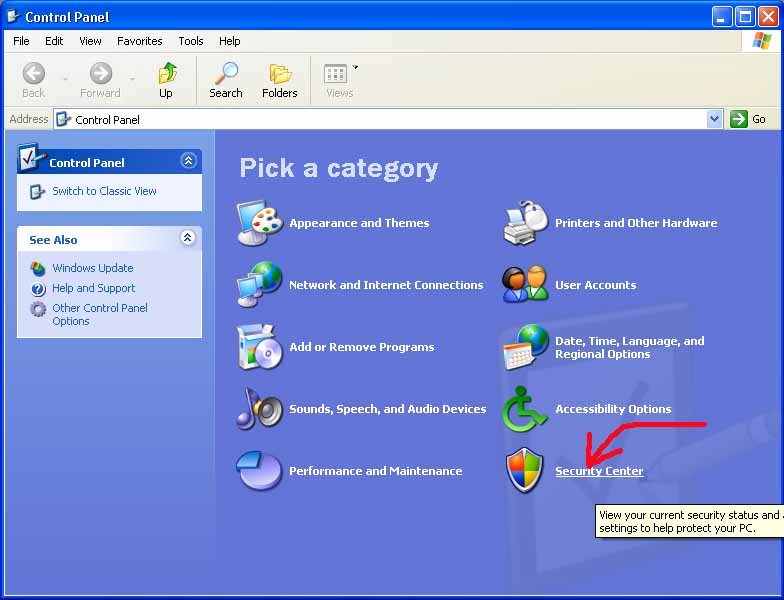
Task: Click Network and Internet Connections text
Action: pyautogui.click(x=386, y=285)
